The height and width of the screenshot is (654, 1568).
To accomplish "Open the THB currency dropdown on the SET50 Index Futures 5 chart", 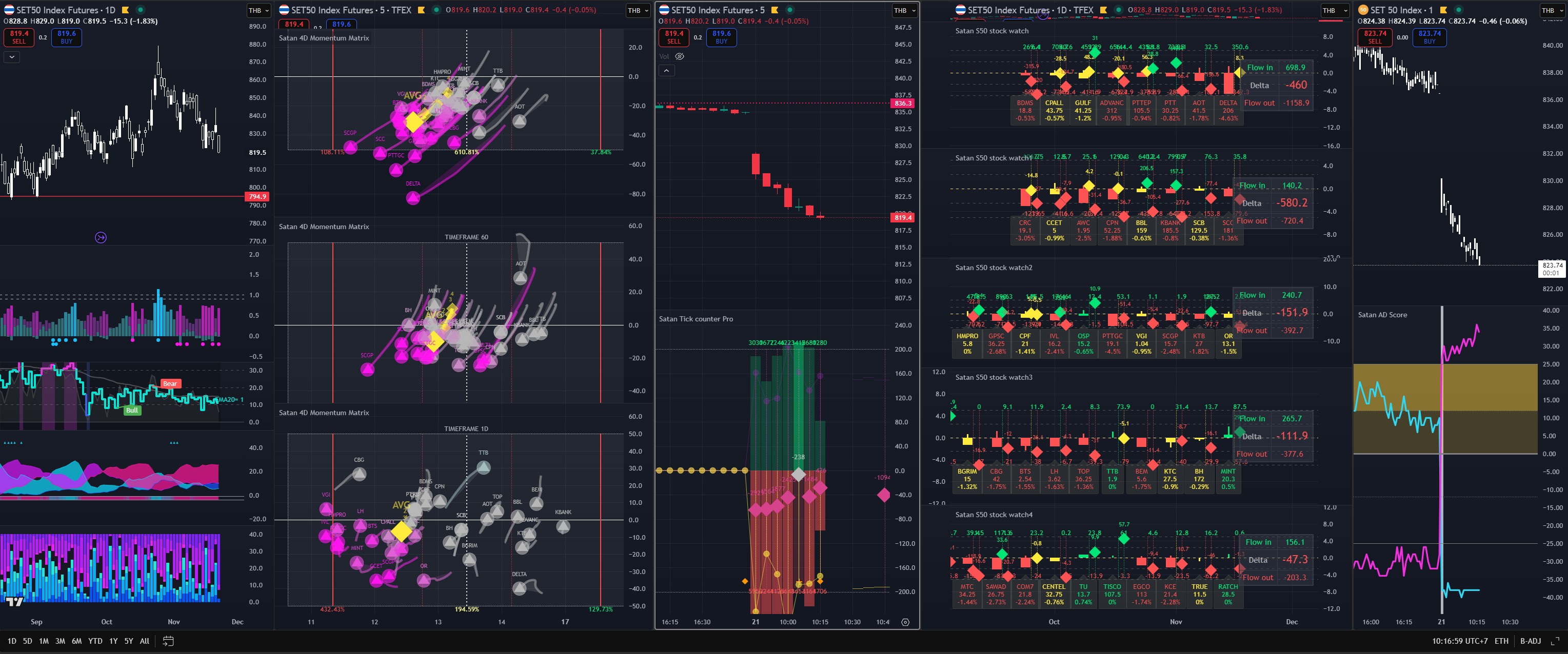I will (904, 10).
